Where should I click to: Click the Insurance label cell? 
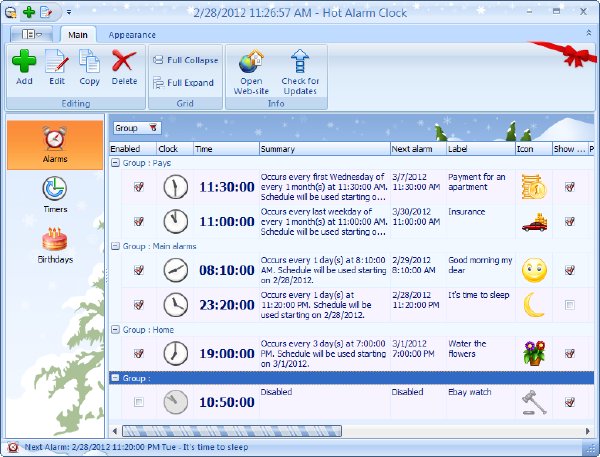[x=480, y=221]
